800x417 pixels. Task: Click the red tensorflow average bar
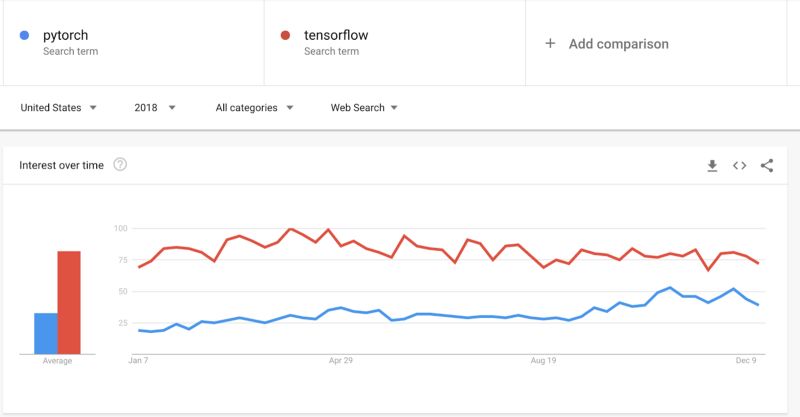point(68,302)
